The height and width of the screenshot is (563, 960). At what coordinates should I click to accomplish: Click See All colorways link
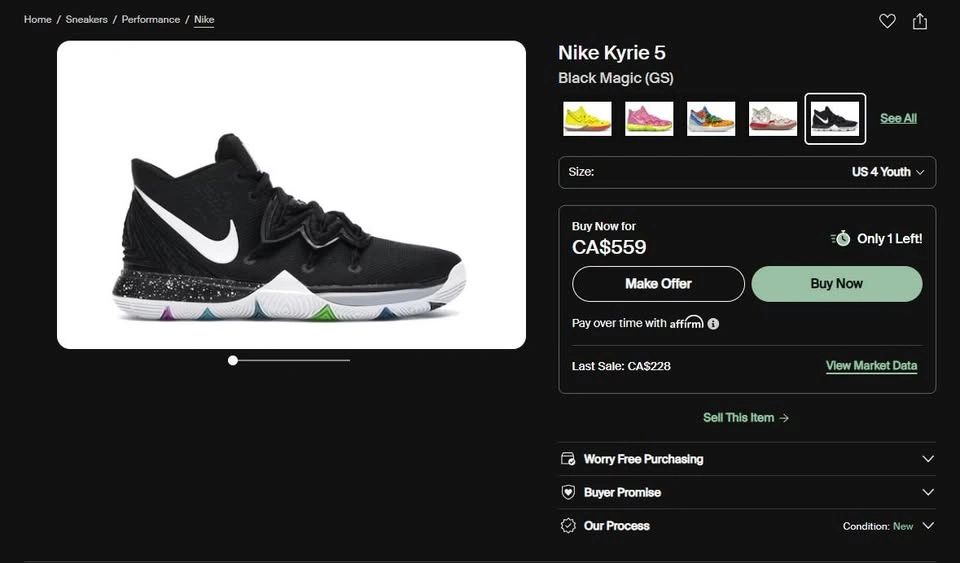click(x=898, y=119)
